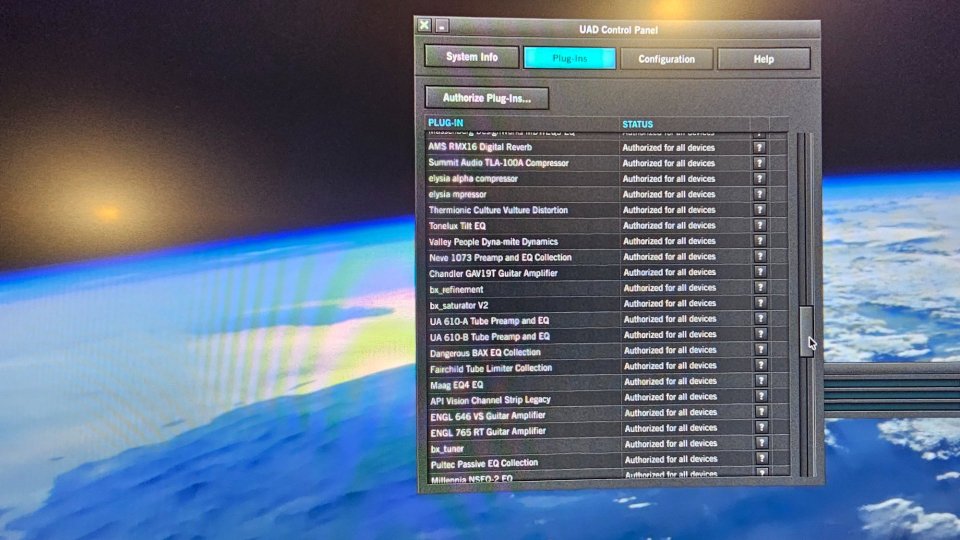This screenshot has height=540, width=960.
Task: Open help for ENGL 646 VS Amplifier
Action: [761, 412]
